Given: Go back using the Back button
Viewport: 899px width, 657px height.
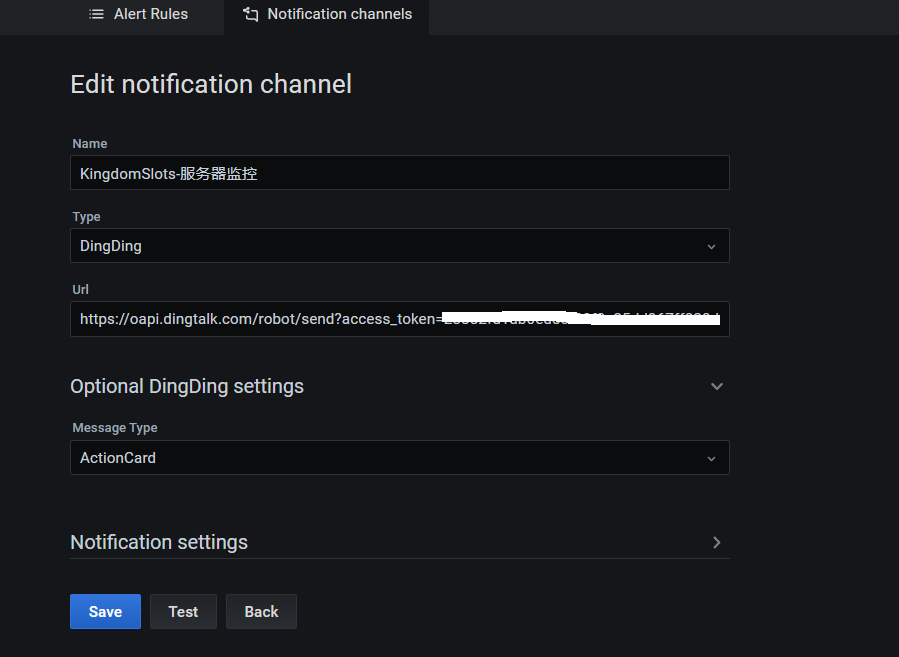Looking at the screenshot, I should coord(261,612).
